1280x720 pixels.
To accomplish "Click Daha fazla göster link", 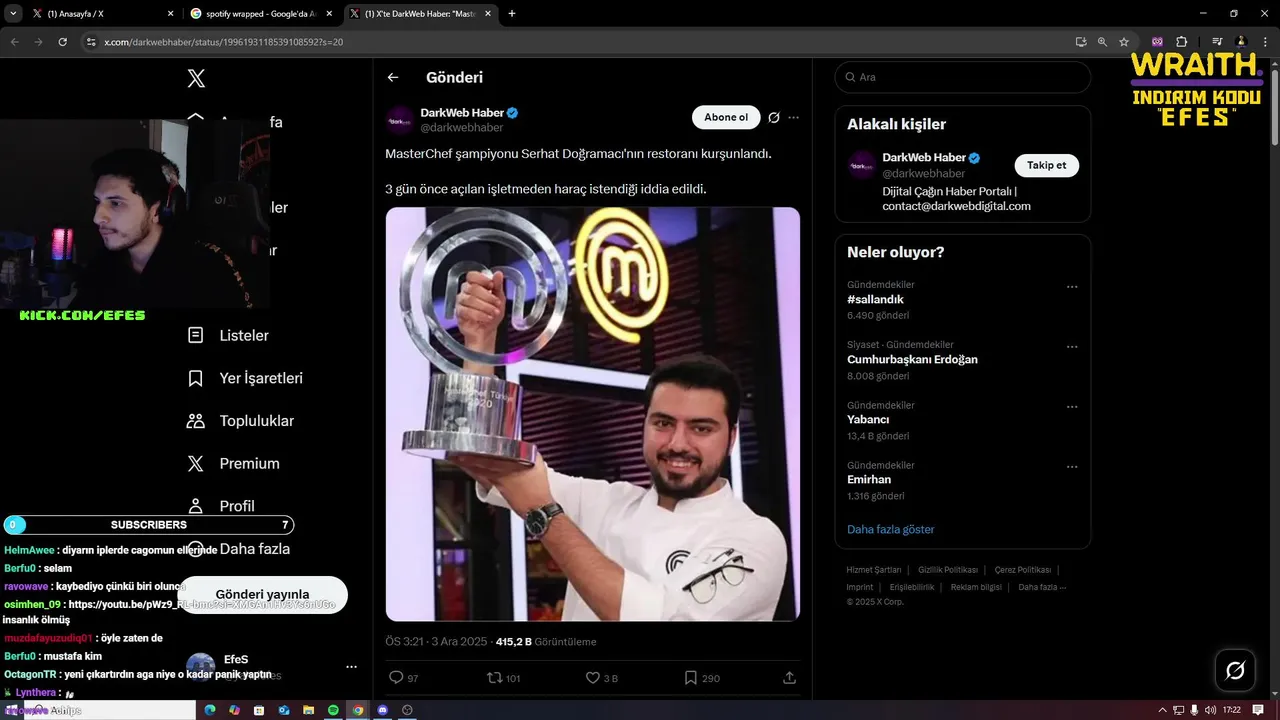I will 890,529.
